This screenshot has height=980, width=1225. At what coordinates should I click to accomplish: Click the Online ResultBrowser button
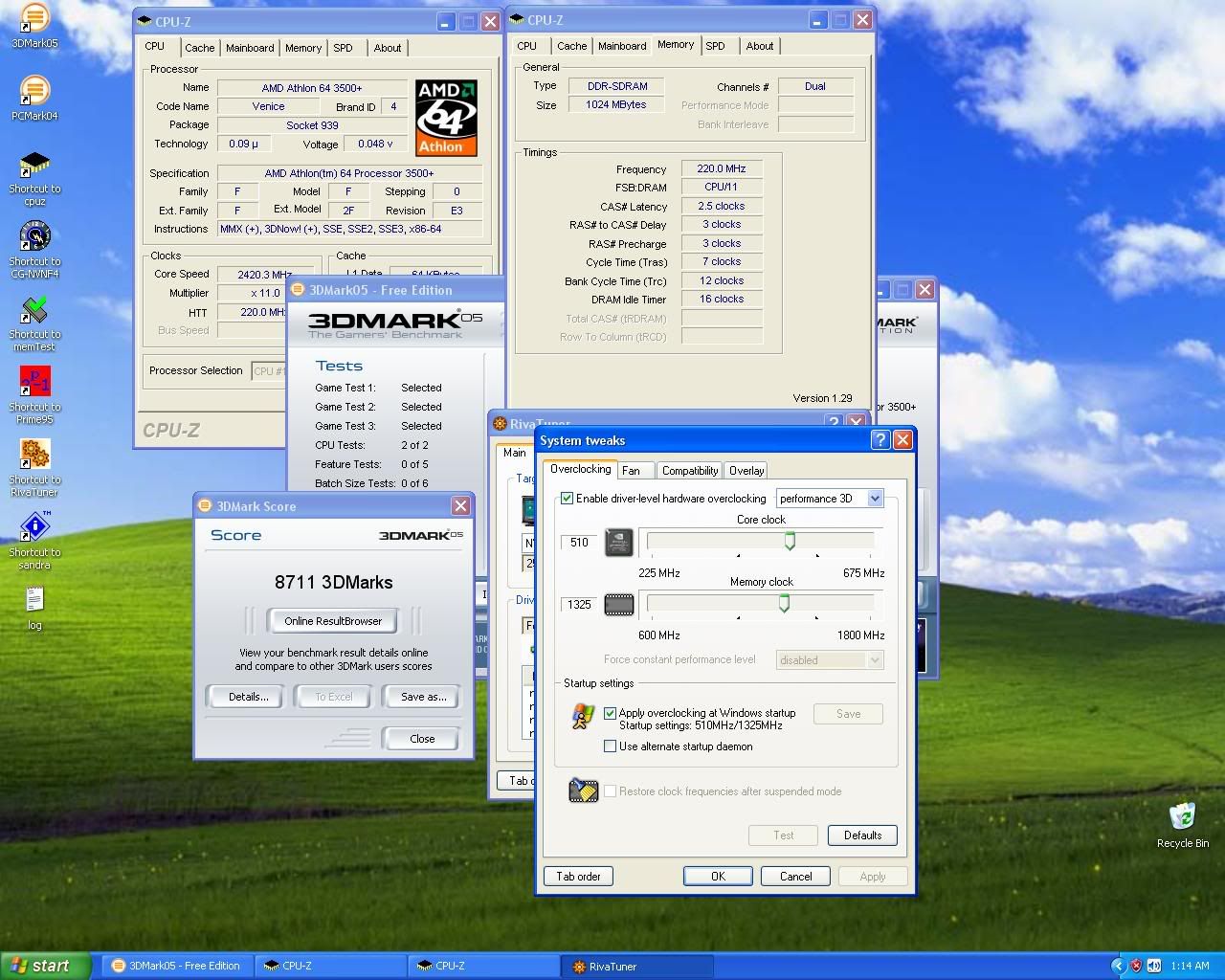coord(333,621)
